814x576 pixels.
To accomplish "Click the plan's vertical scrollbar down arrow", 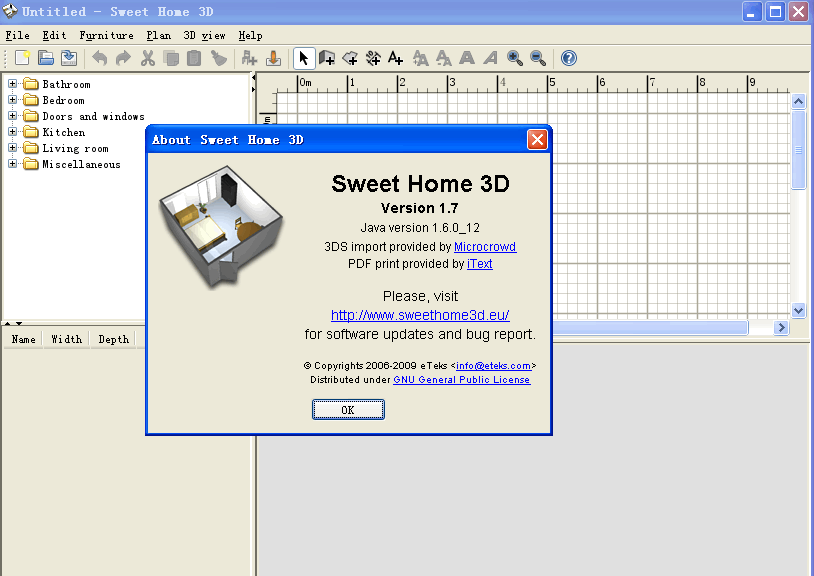I will 798,311.
